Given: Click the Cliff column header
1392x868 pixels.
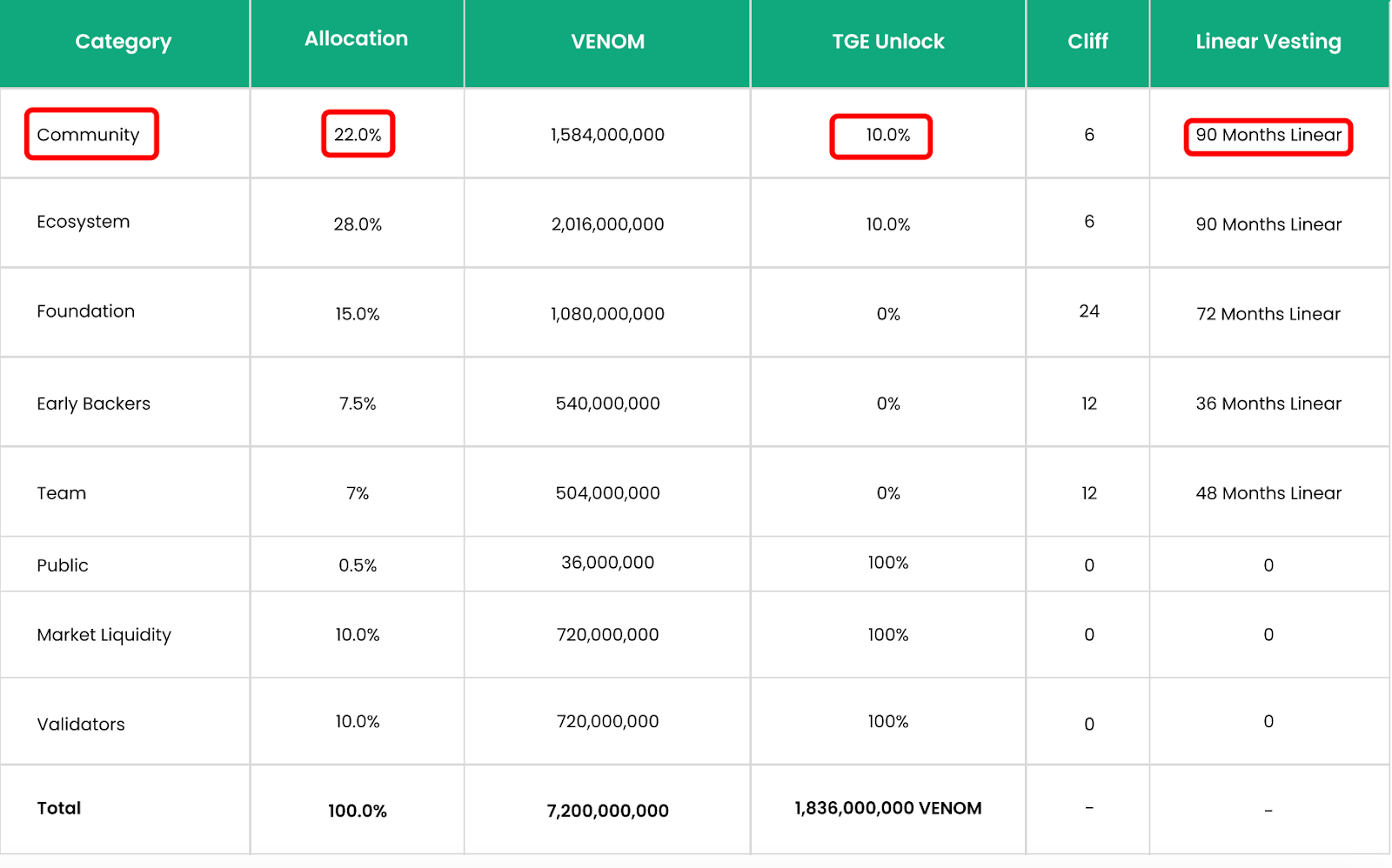Looking at the screenshot, I should click(1088, 42).
